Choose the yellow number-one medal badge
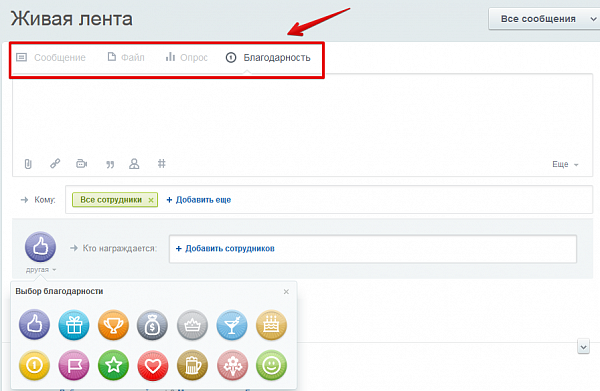This screenshot has width=600, height=391. tap(34, 365)
